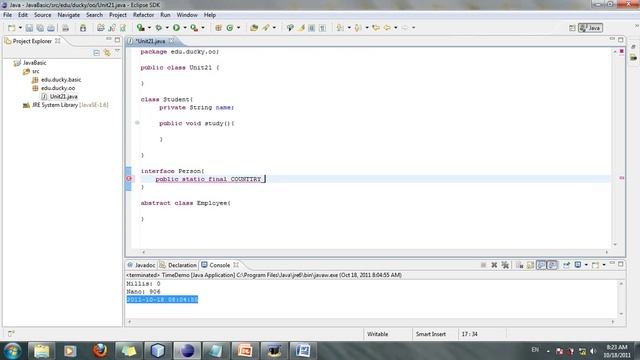Click the Display Selected Console icon
This screenshot has height=360, width=640.
(578, 265)
